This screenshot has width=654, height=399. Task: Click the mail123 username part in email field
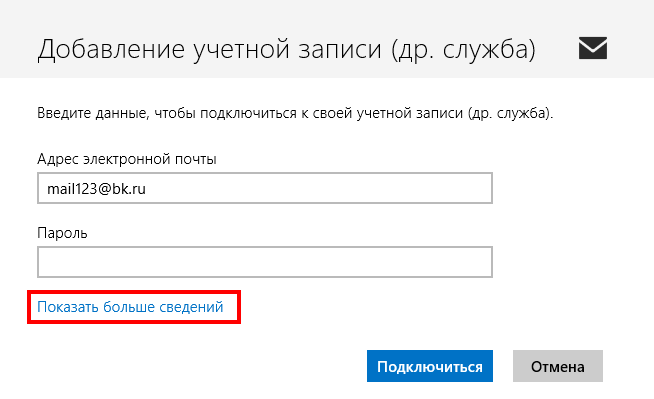[72, 188]
